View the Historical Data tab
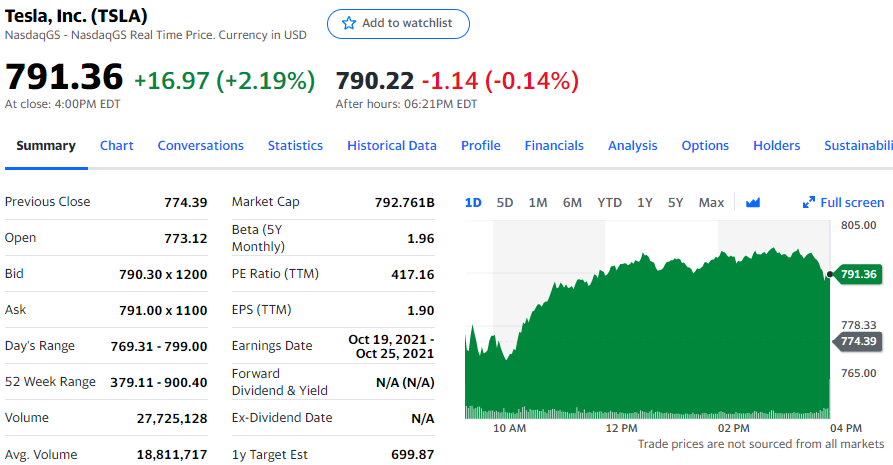Viewport: 893px width, 465px height. click(x=392, y=145)
